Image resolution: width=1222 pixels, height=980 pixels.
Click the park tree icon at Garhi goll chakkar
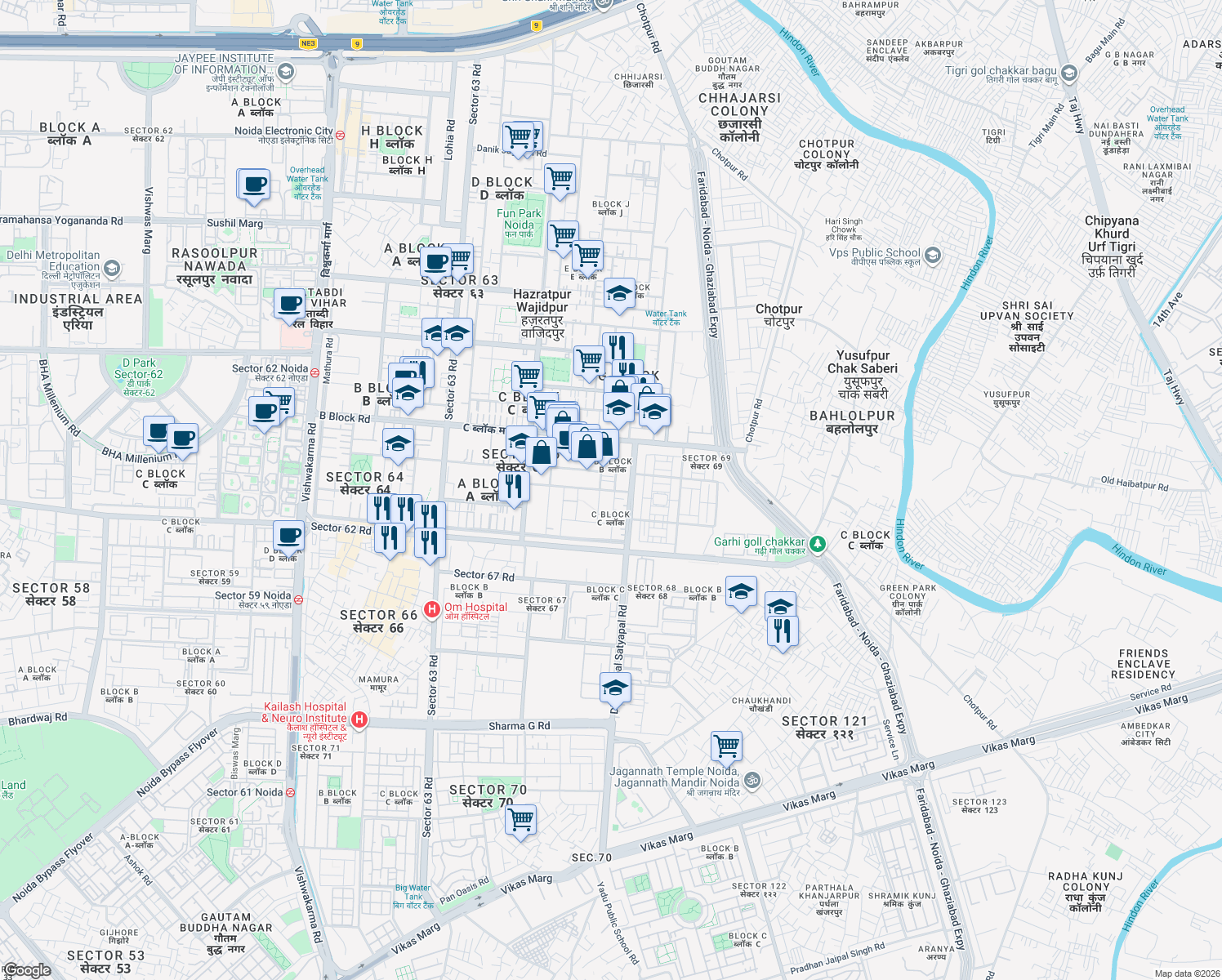click(x=817, y=544)
